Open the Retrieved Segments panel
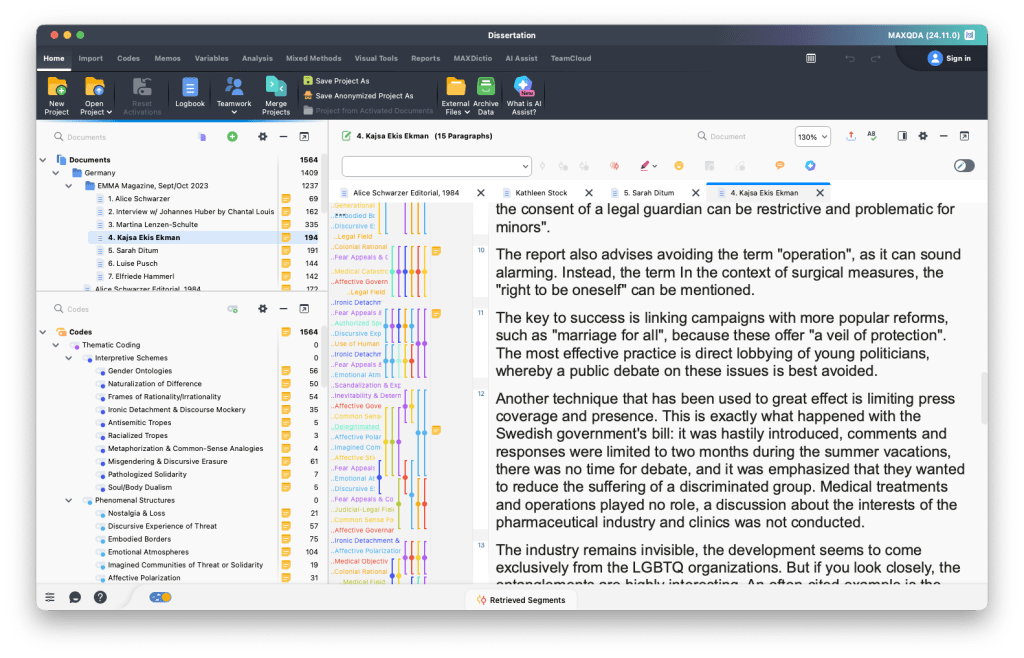Image resolution: width=1024 pixels, height=658 pixels. click(x=520, y=600)
